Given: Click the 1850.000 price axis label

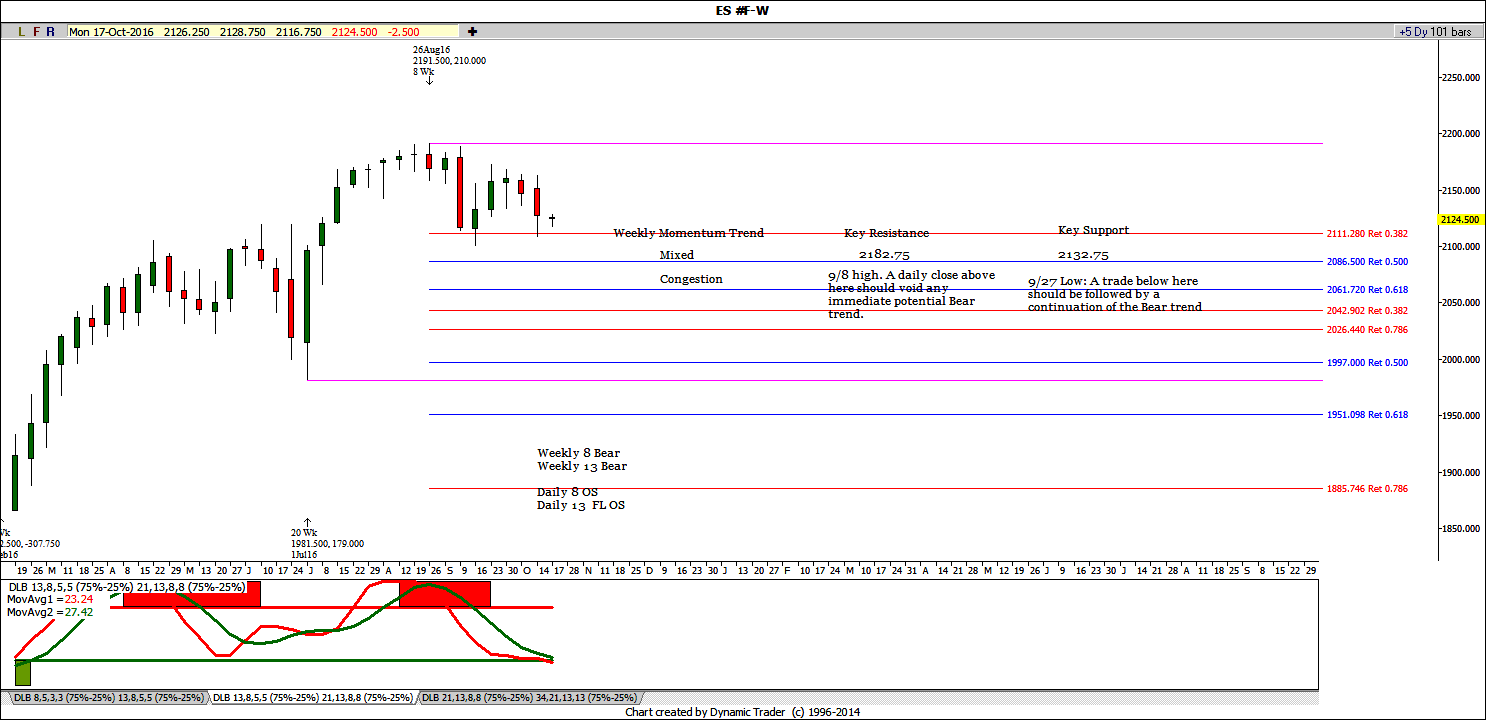Looking at the screenshot, I should pyautogui.click(x=1460, y=529).
